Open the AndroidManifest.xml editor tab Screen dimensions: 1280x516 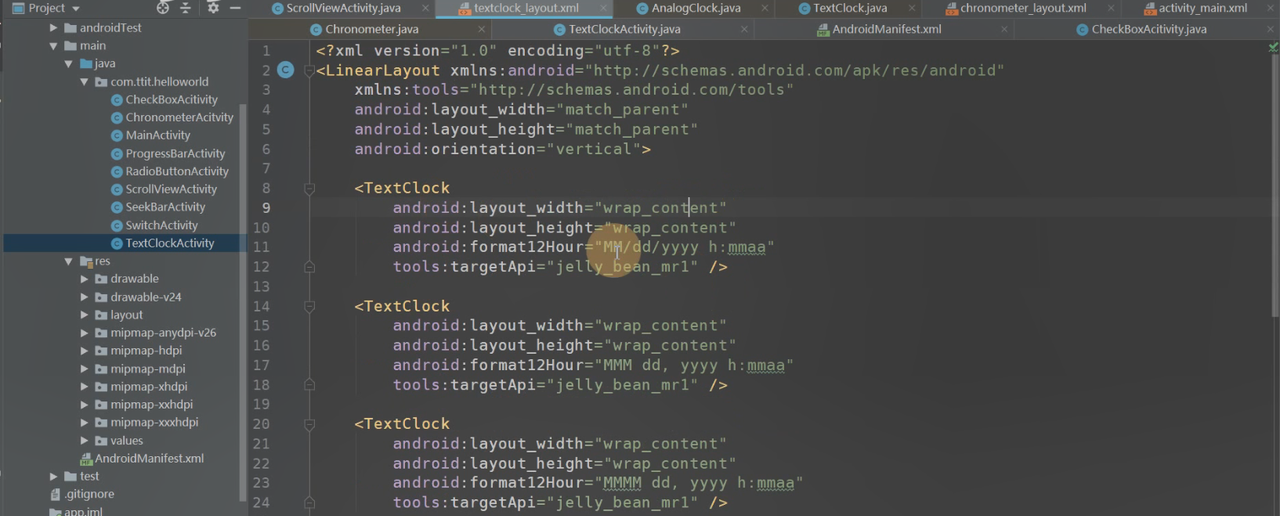coord(879,29)
